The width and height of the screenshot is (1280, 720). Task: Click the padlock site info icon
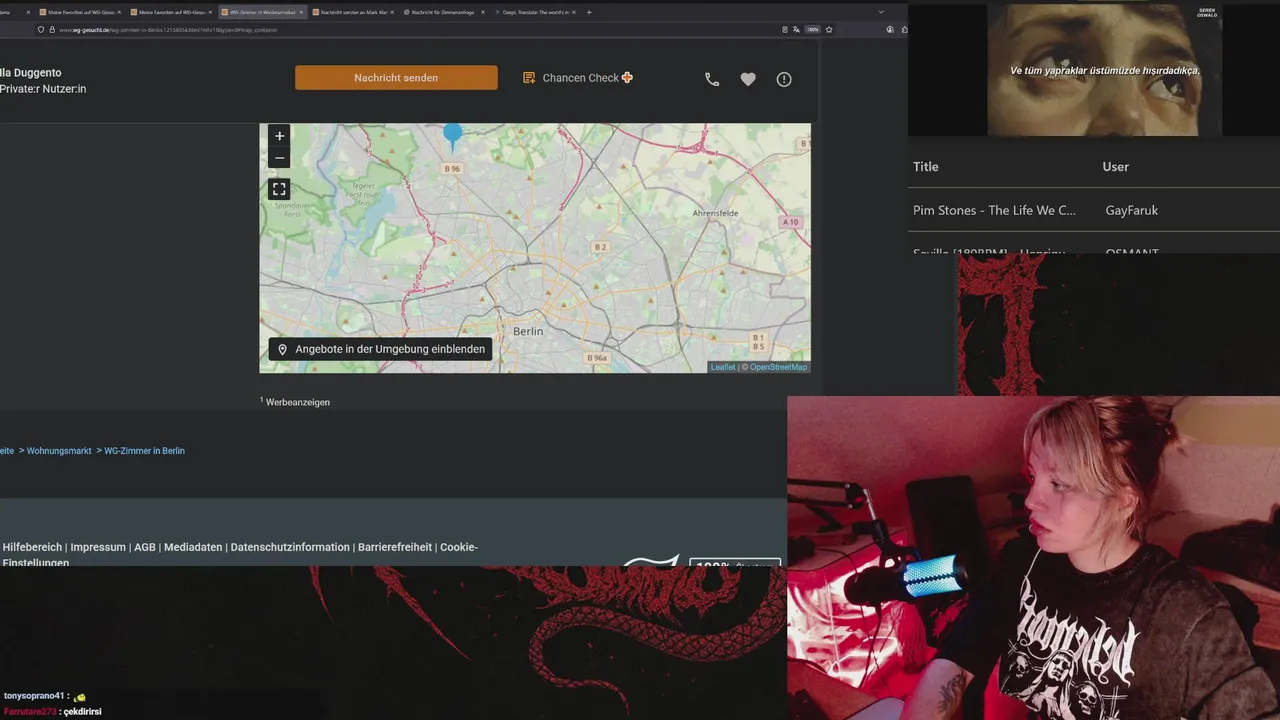coord(52,30)
